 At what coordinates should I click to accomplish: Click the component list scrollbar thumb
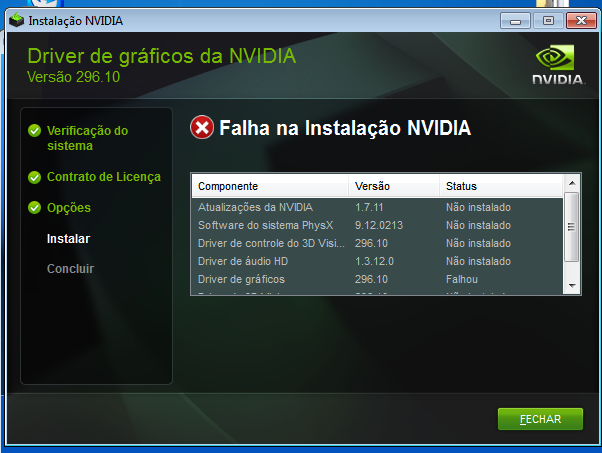point(572,227)
